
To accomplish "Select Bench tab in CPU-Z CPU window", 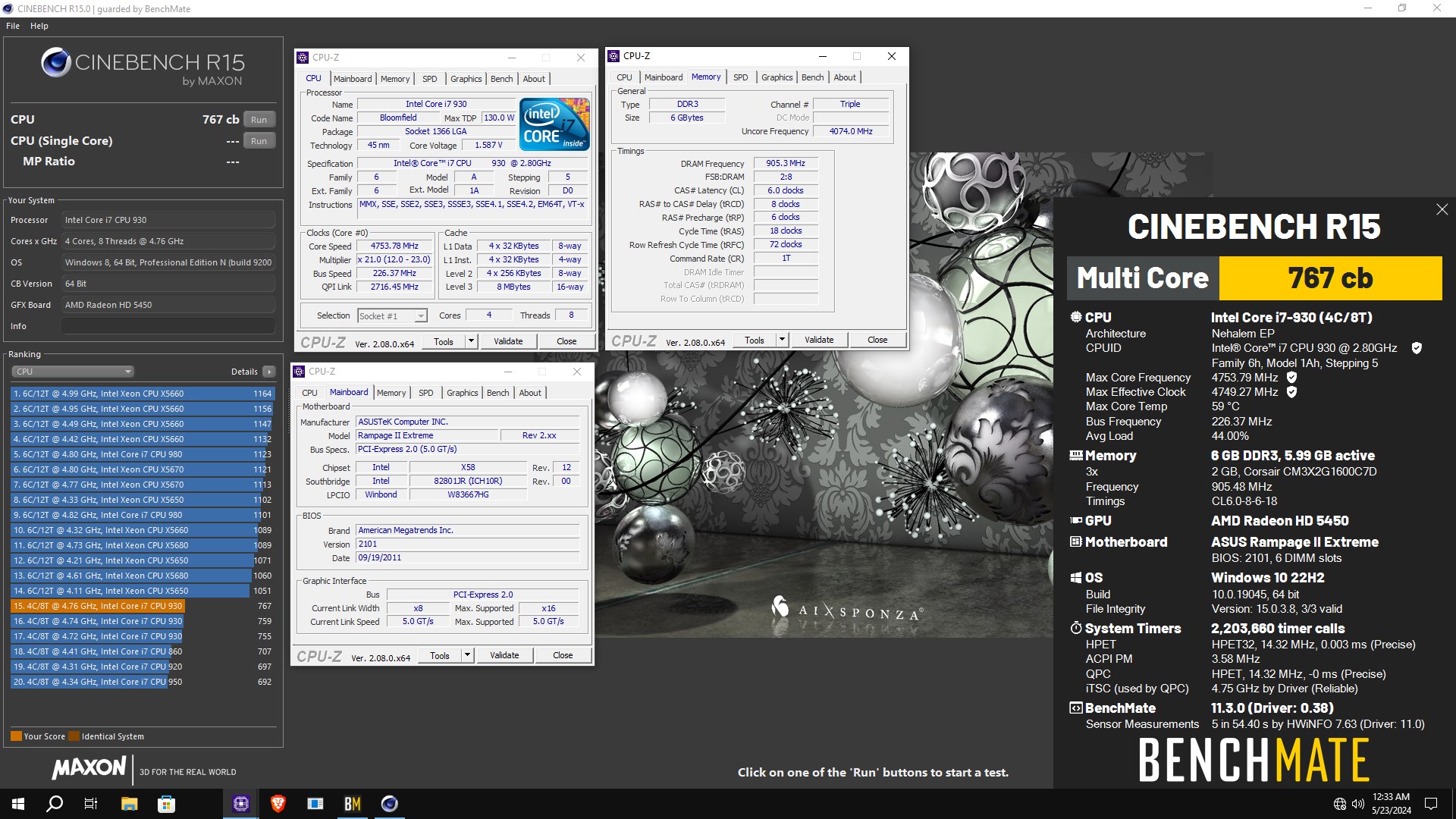I will 501,79.
